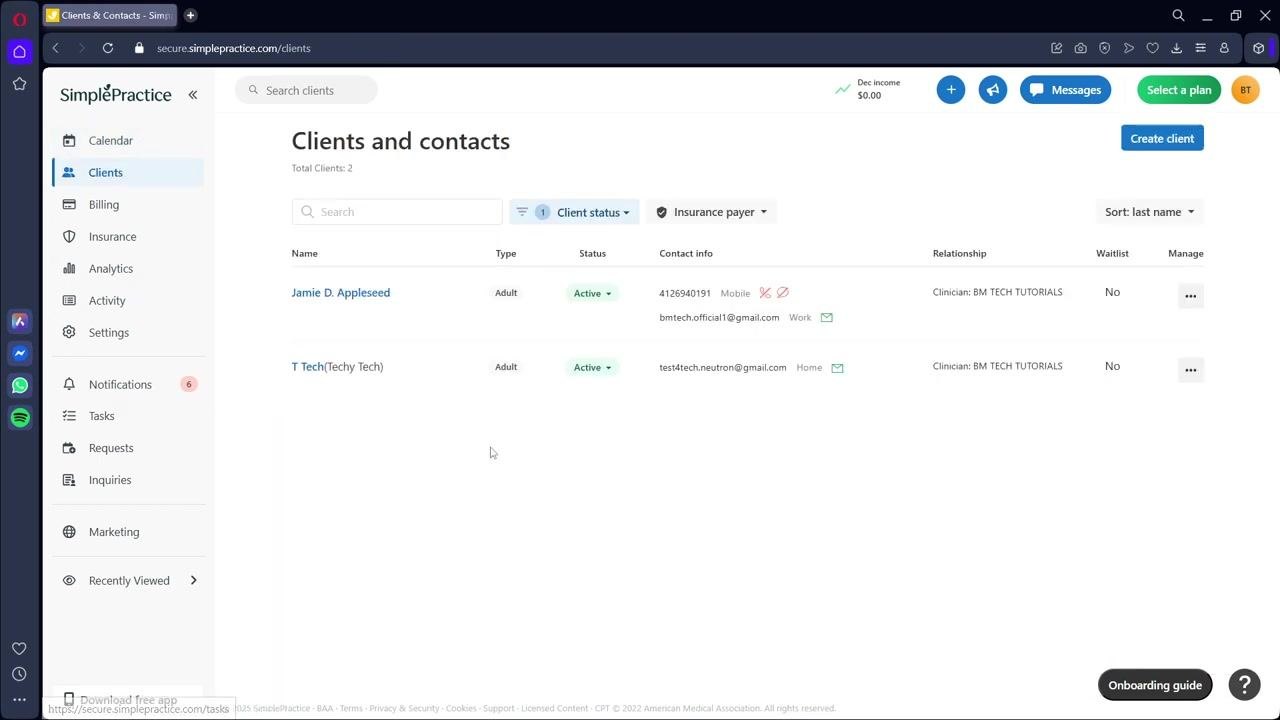Open Opera browser new tab button
The height and width of the screenshot is (720, 1280).
190,15
